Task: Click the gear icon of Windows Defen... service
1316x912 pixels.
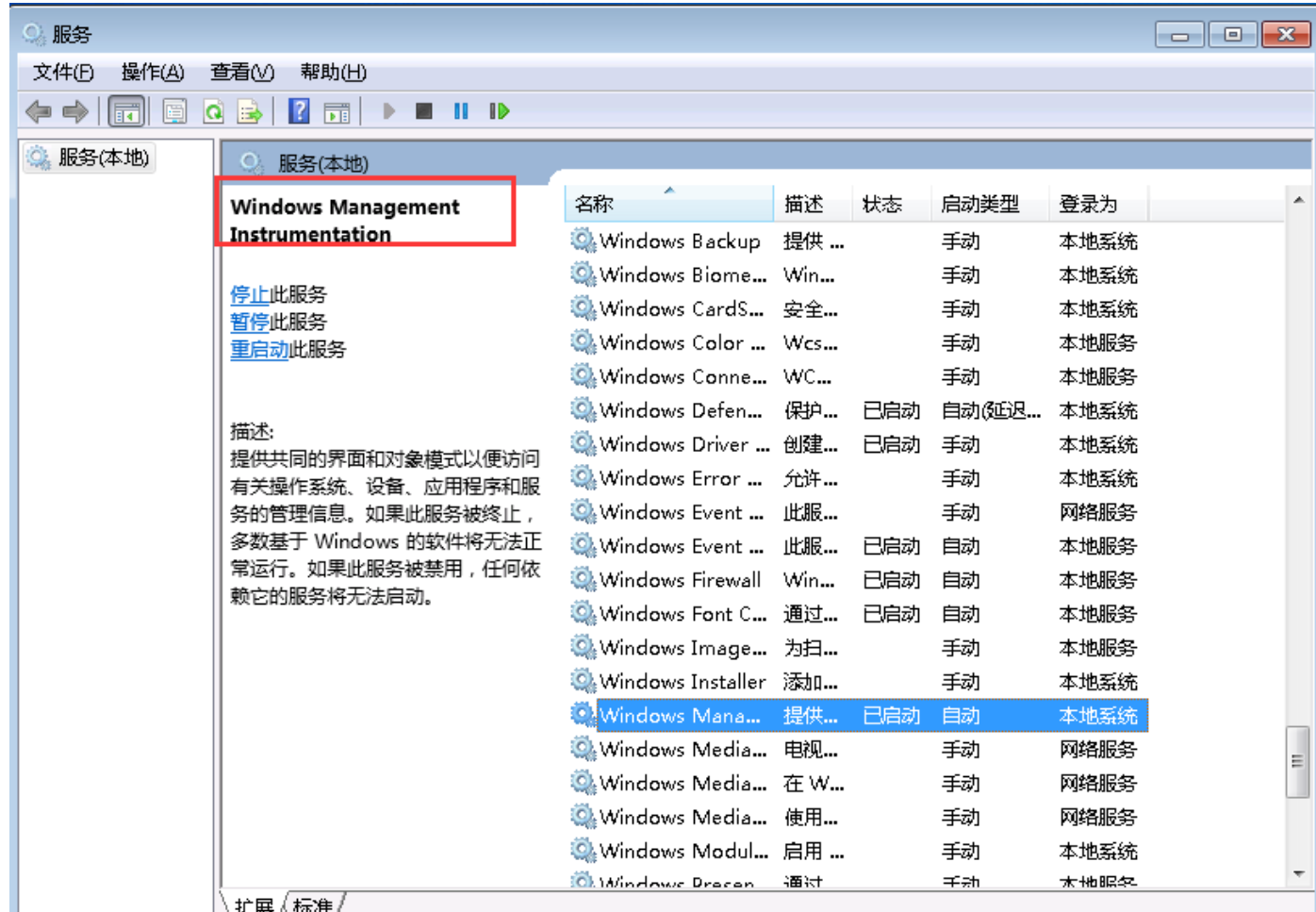Action: click(x=583, y=410)
